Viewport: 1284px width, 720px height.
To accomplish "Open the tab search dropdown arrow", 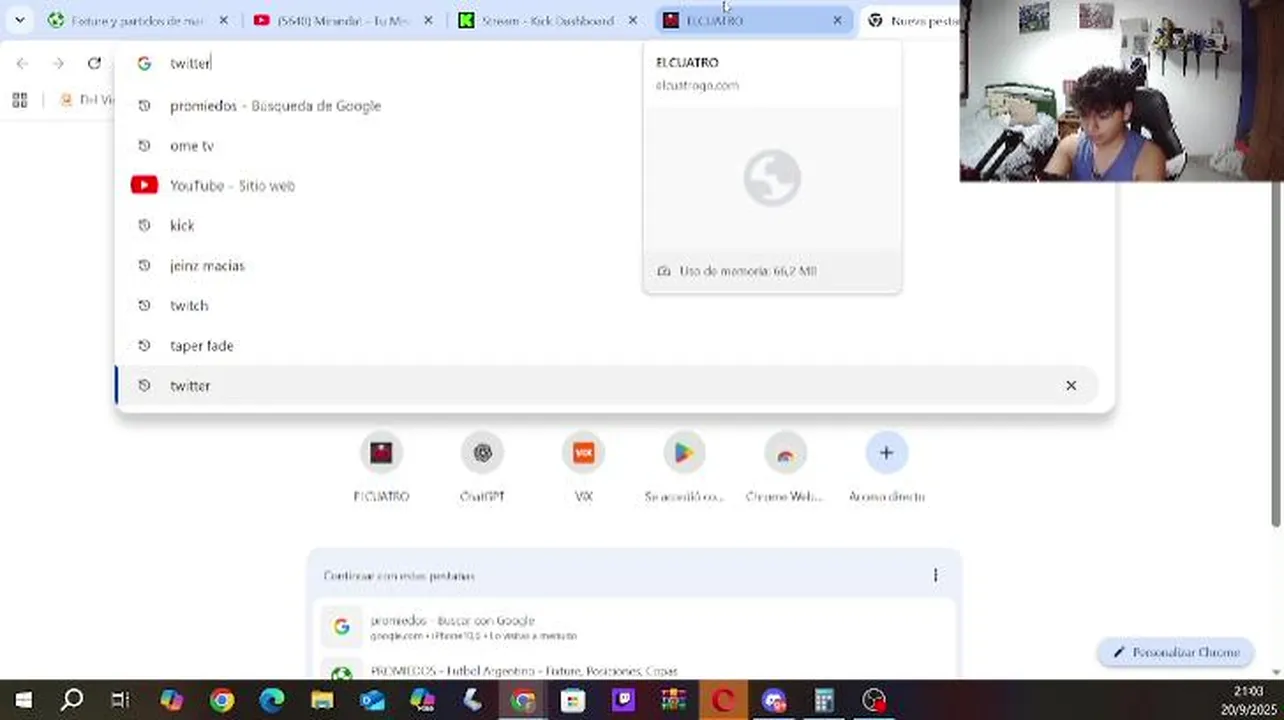I will 19,20.
